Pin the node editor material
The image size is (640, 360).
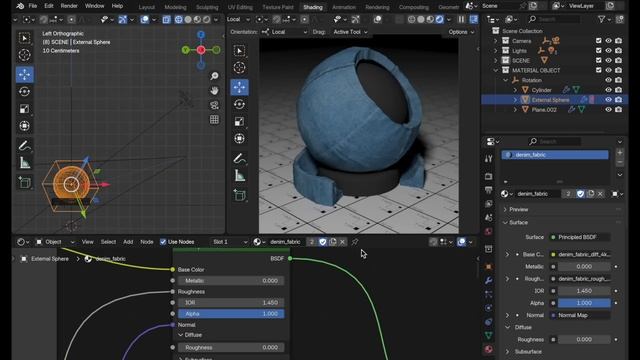pos(355,242)
